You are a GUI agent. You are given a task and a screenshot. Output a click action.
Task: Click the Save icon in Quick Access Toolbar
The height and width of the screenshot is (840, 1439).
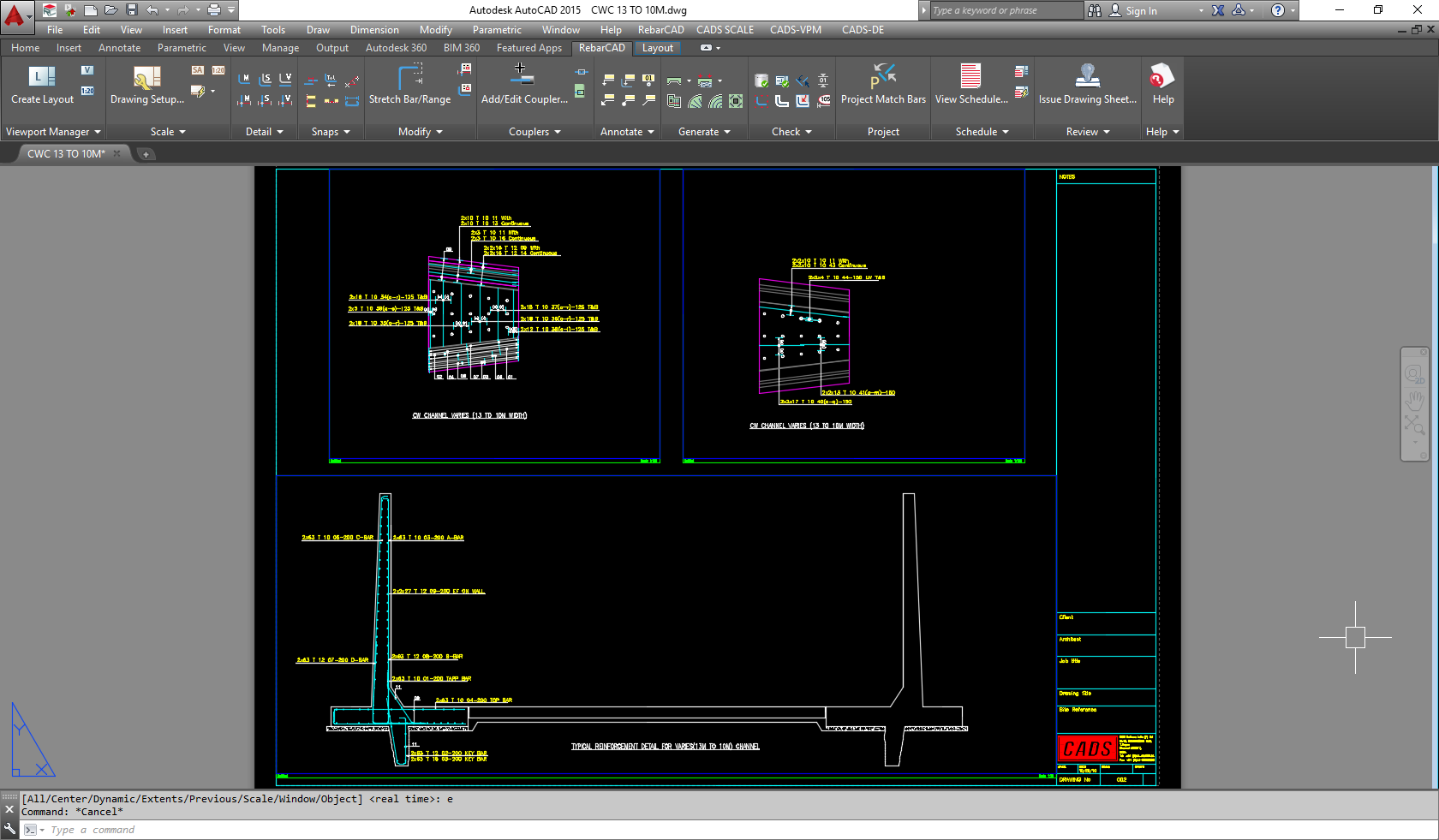[x=130, y=9]
